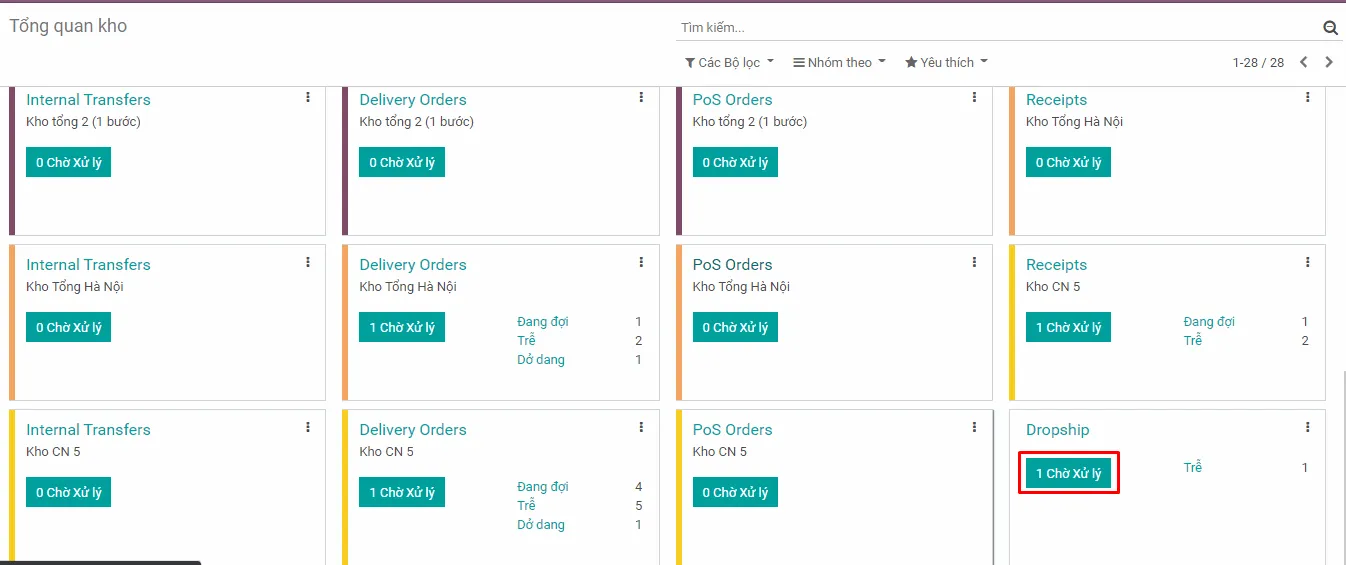The height and width of the screenshot is (565, 1346).
Task: Open kebab menu on Dropship card
Action: point(1307,427)
